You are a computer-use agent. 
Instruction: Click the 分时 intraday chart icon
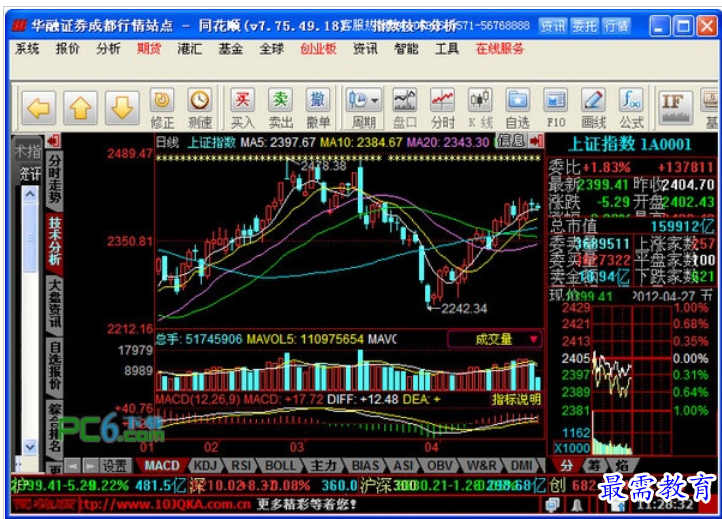click(x=443, y=109)
